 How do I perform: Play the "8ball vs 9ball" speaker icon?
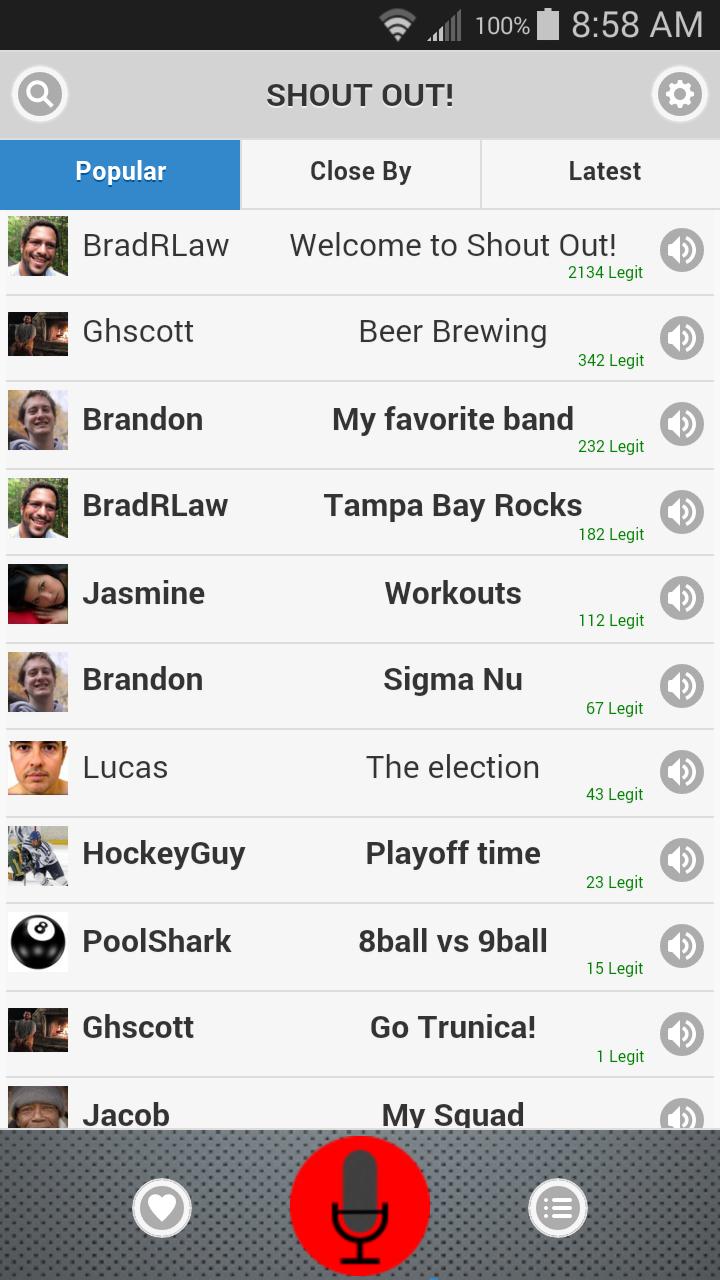682,946
